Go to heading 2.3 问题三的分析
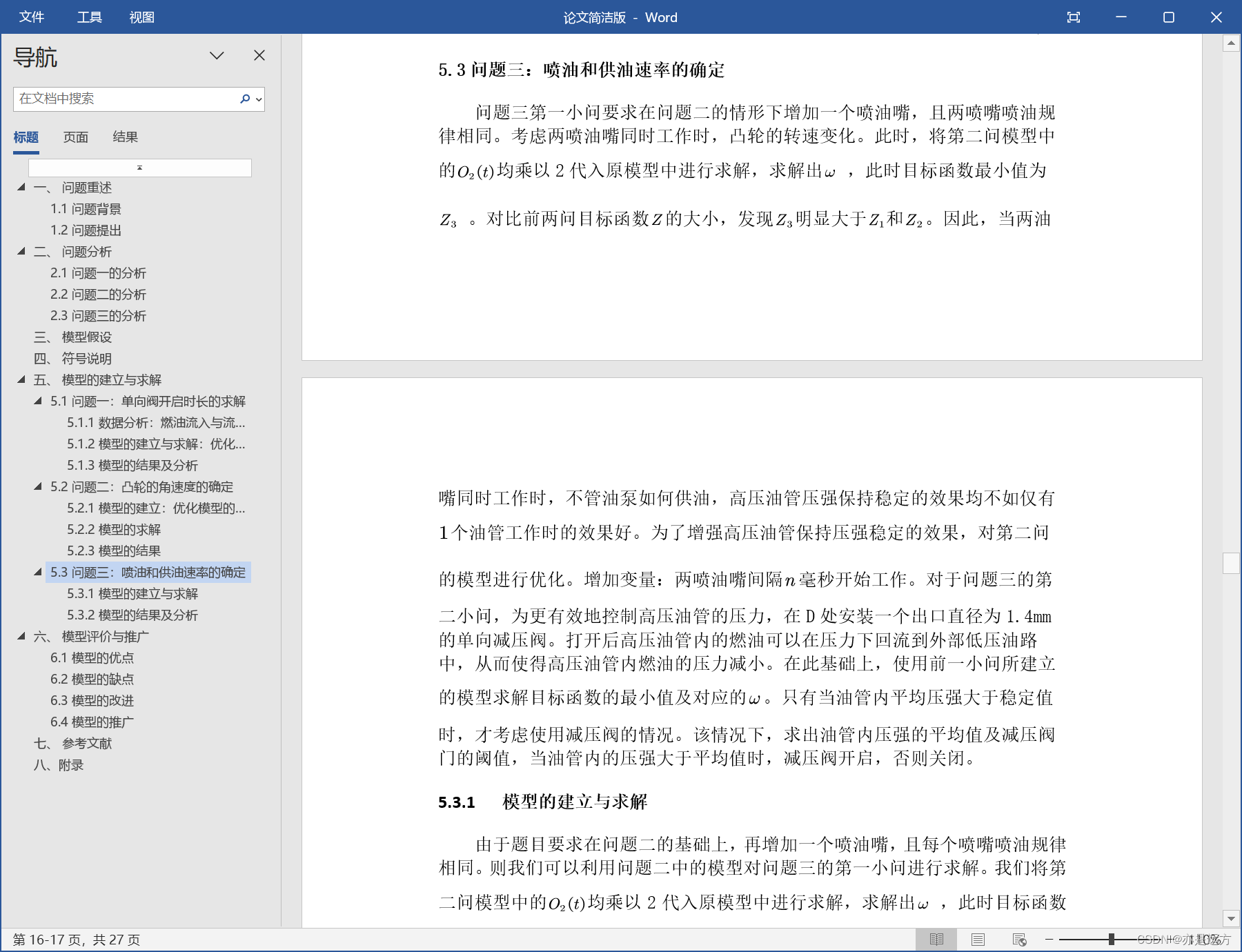1242x952 pixels. click(98, 316)
